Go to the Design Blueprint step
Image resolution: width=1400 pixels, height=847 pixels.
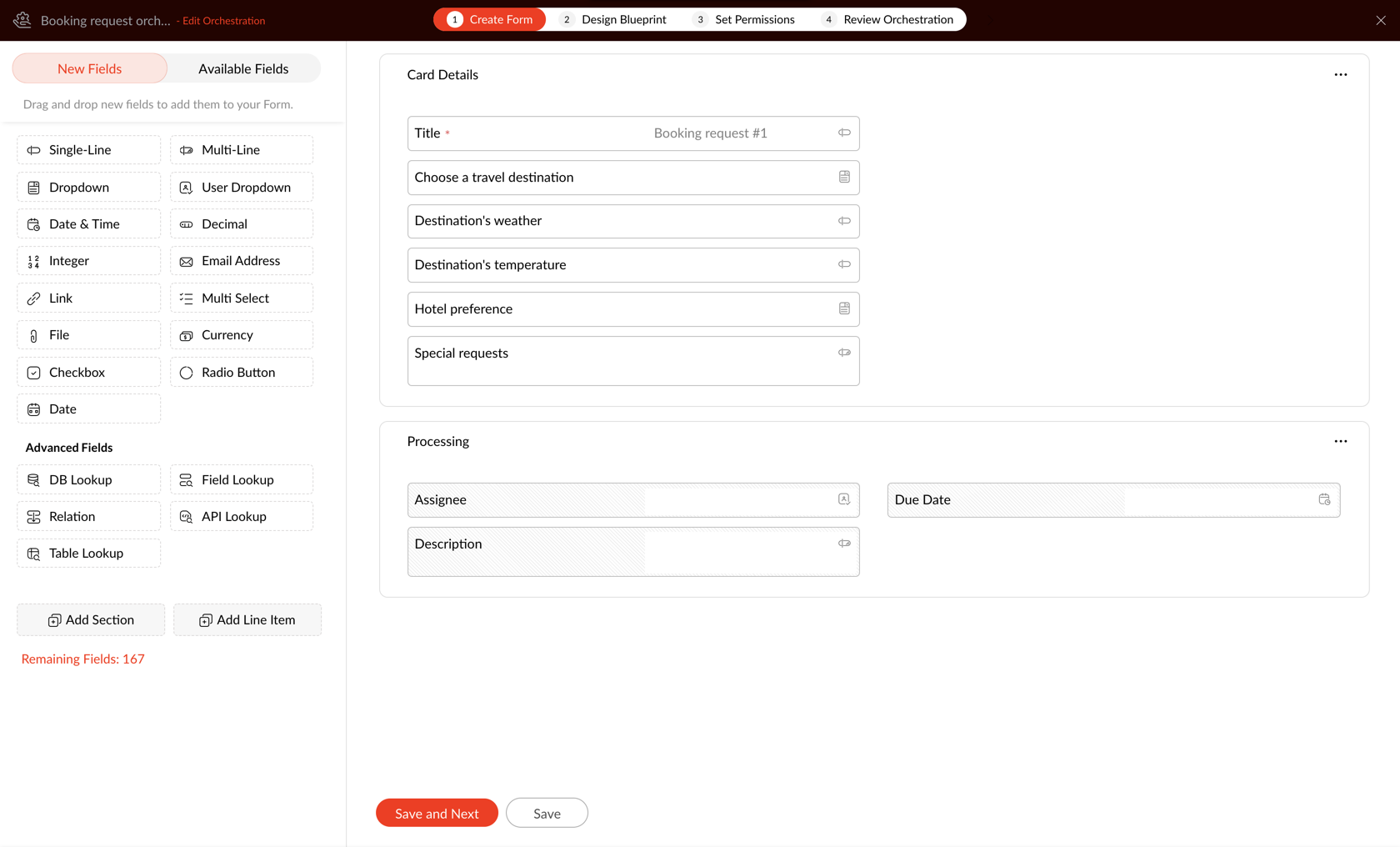coord(622,19)
